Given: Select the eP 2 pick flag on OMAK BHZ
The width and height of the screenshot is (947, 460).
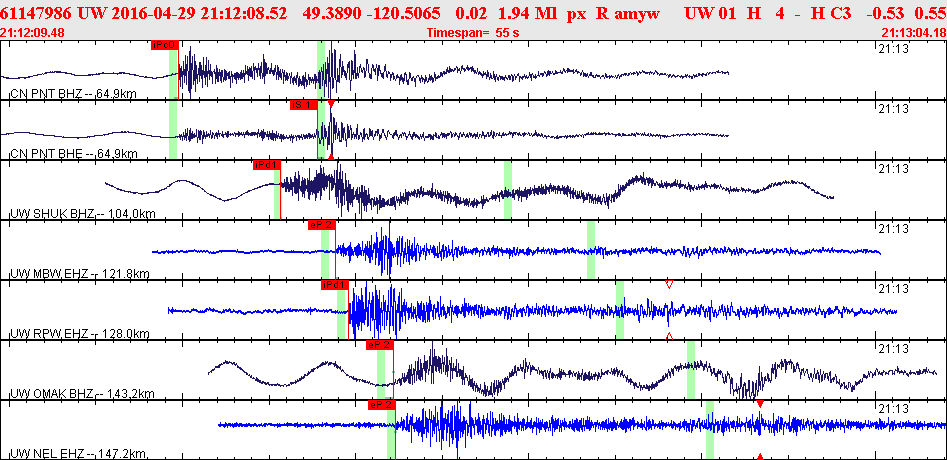Looking at the screenshot, I should (380, 345).
